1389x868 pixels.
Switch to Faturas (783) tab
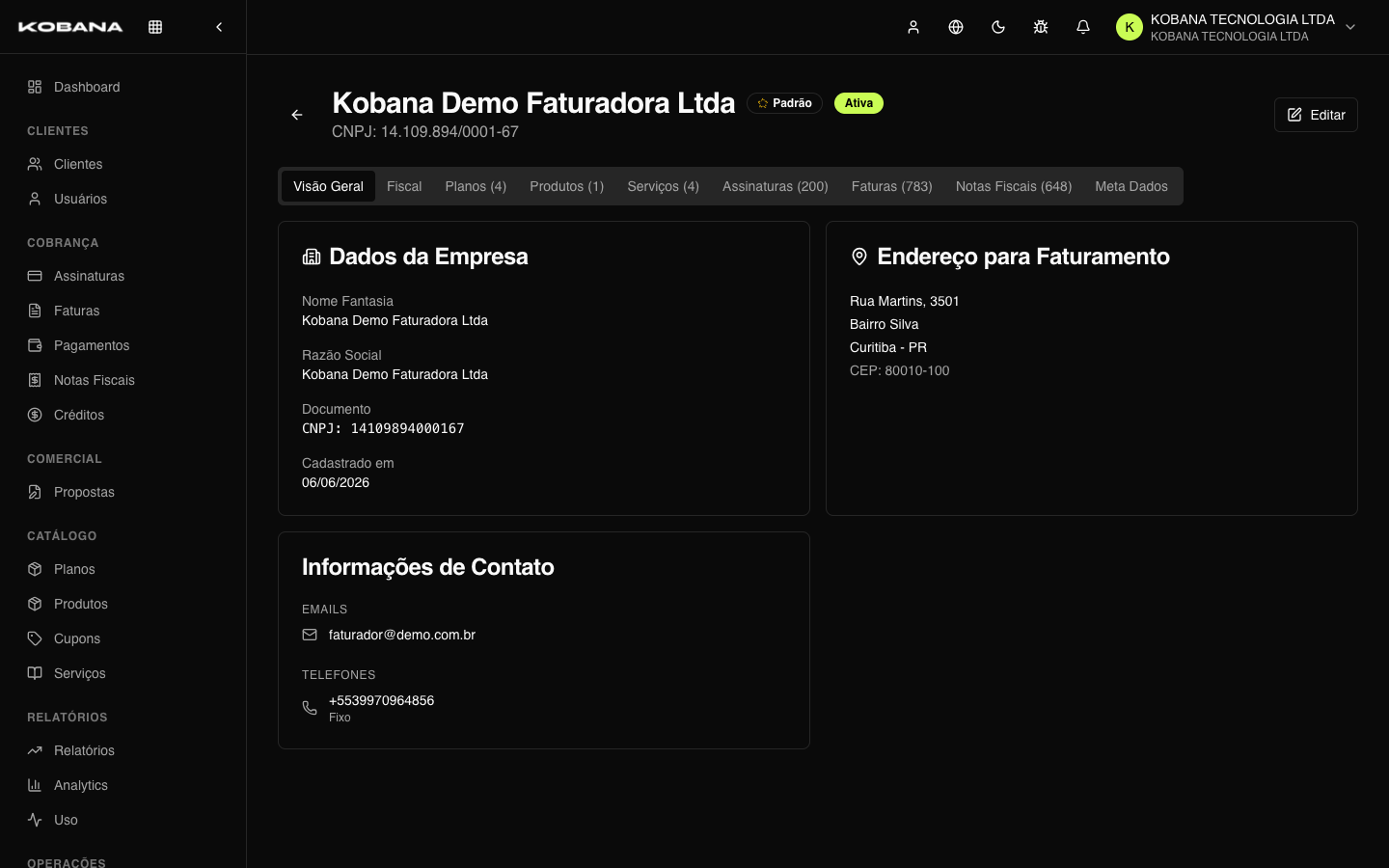click(x=891, y=186)
